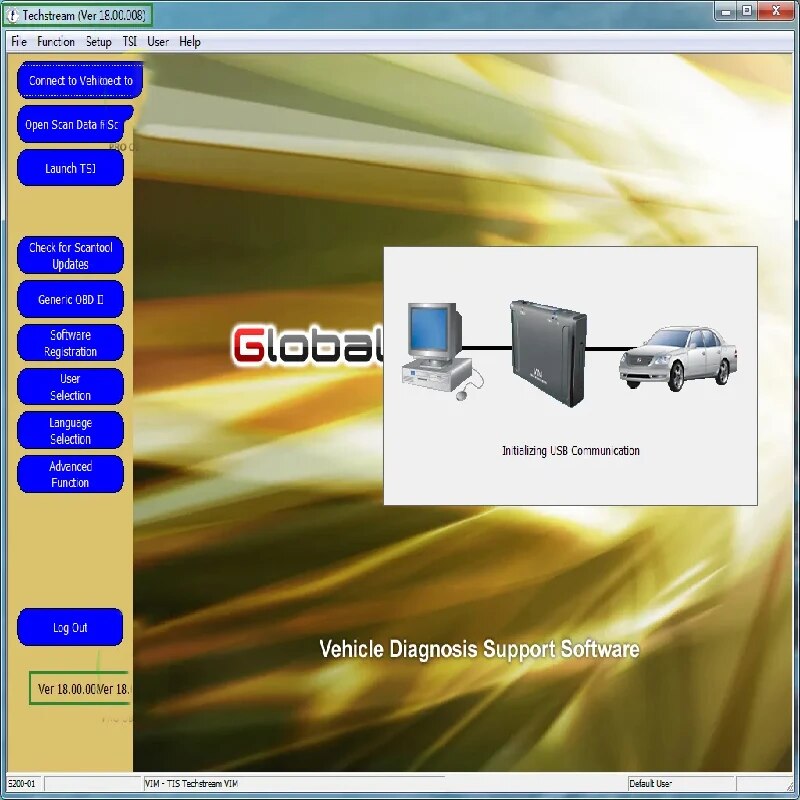The height and width of the screenshot is (800, 800).
Task: Open the Function menu
Action: coord(56,42)
